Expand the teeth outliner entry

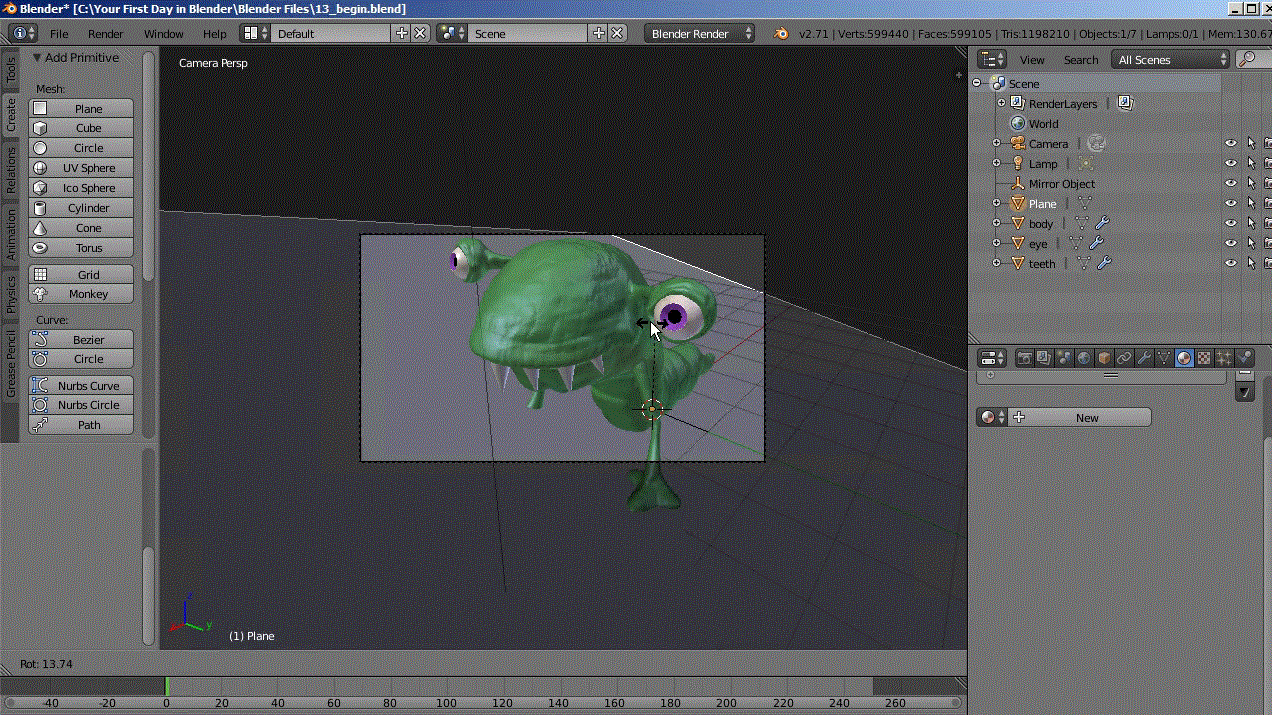(996, 263)
